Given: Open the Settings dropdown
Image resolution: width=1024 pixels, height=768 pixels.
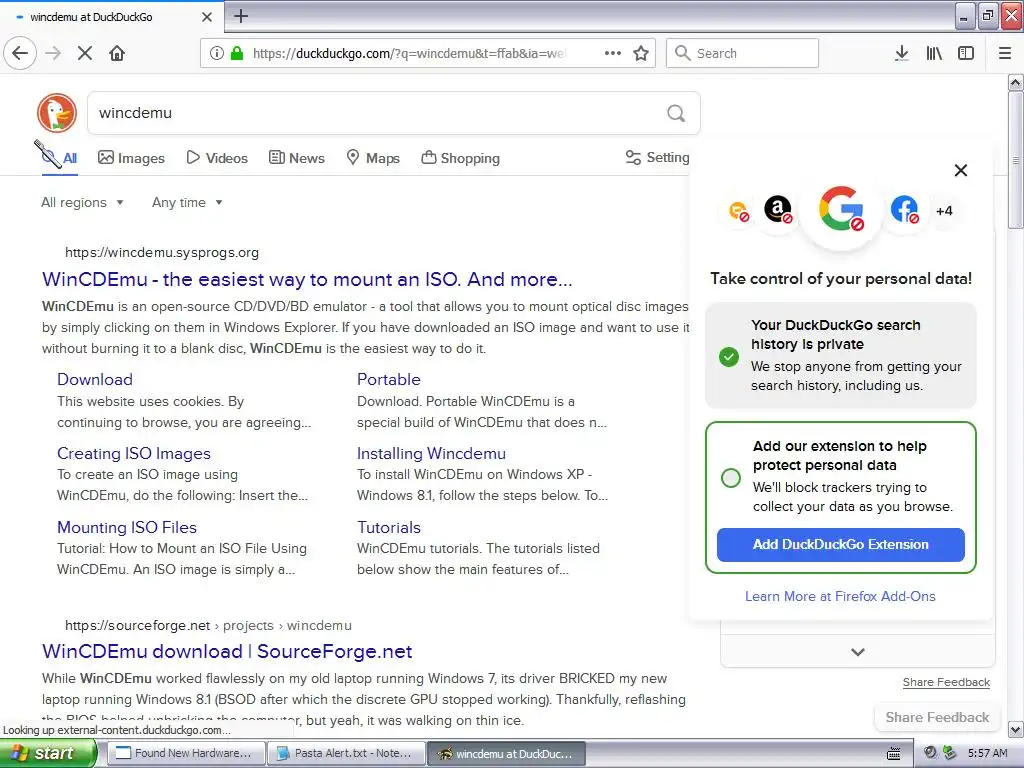Looking at the screenshot, I should point(657,157).
